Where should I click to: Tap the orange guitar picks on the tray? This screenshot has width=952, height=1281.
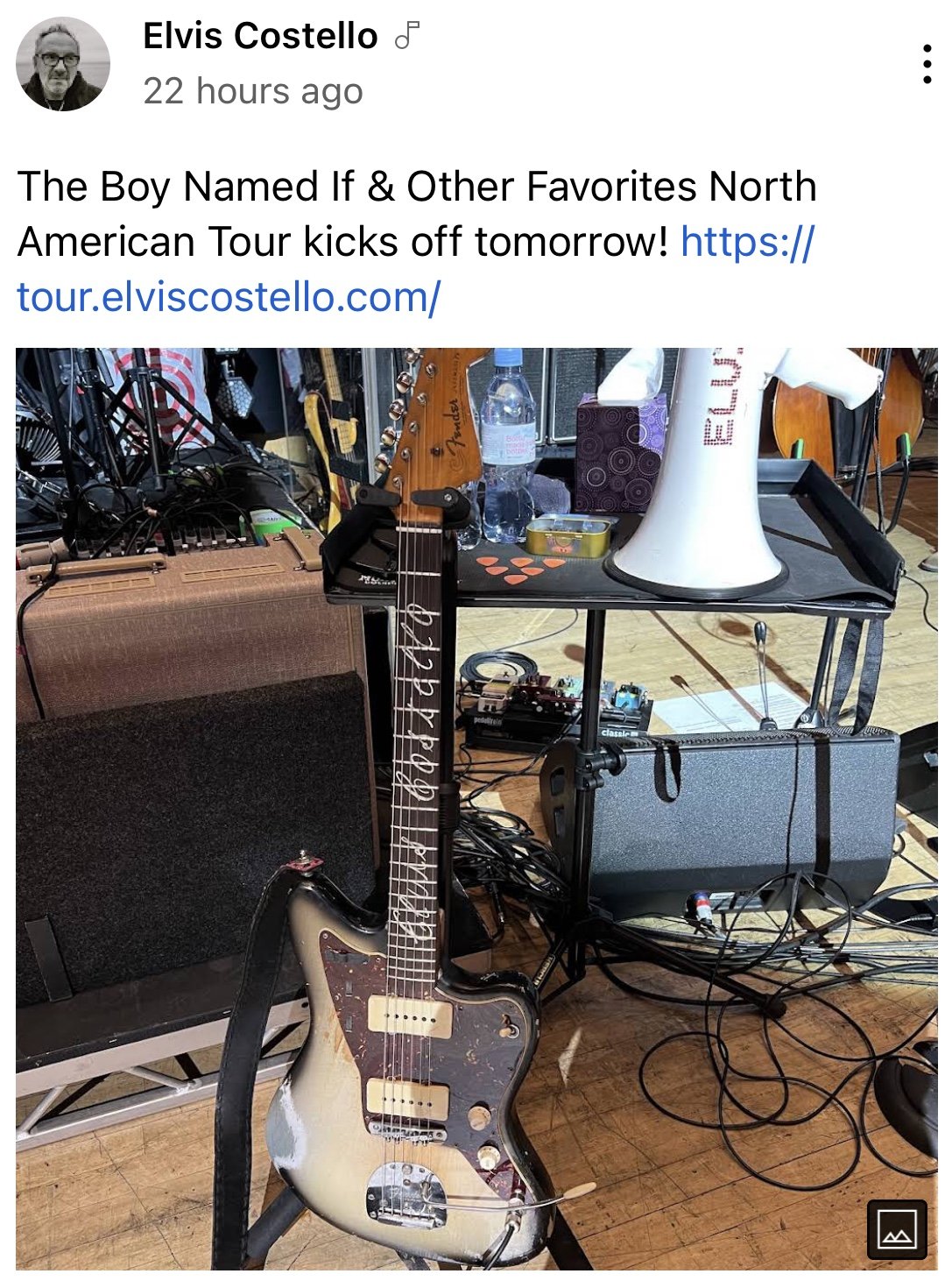point(522,568)
